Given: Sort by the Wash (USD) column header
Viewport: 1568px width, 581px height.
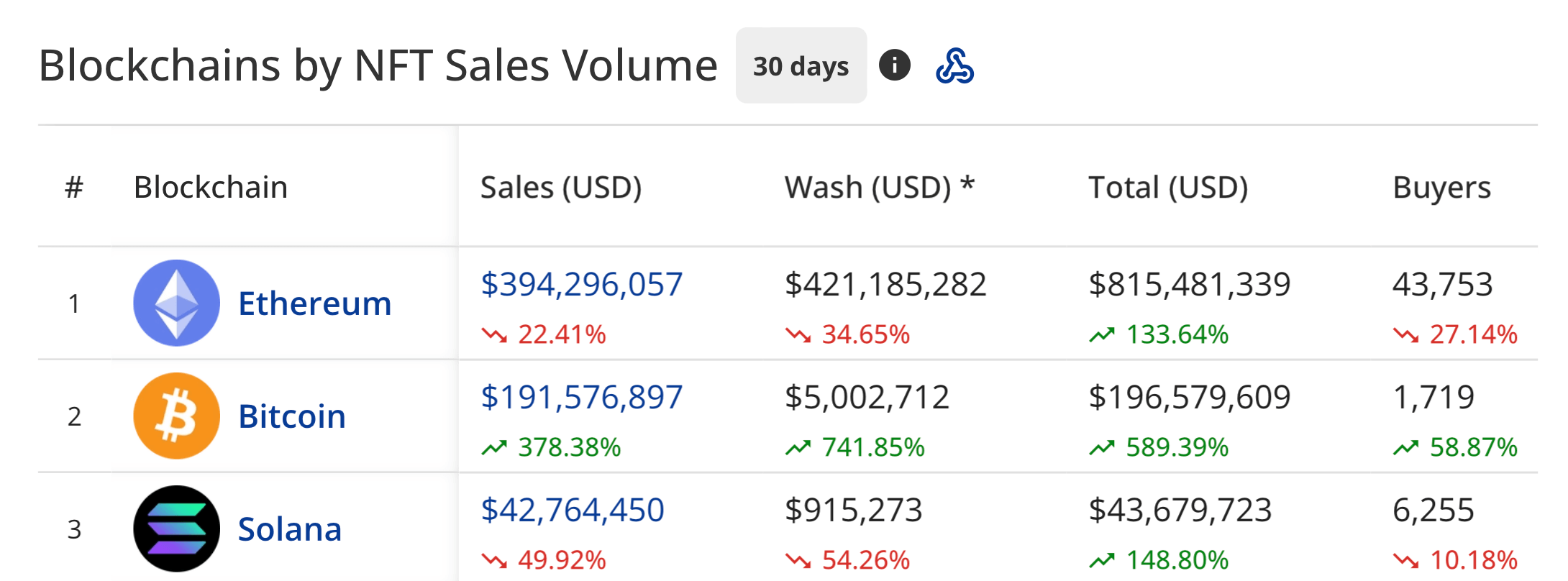Looking at the screenshot, I should (879, 188).
